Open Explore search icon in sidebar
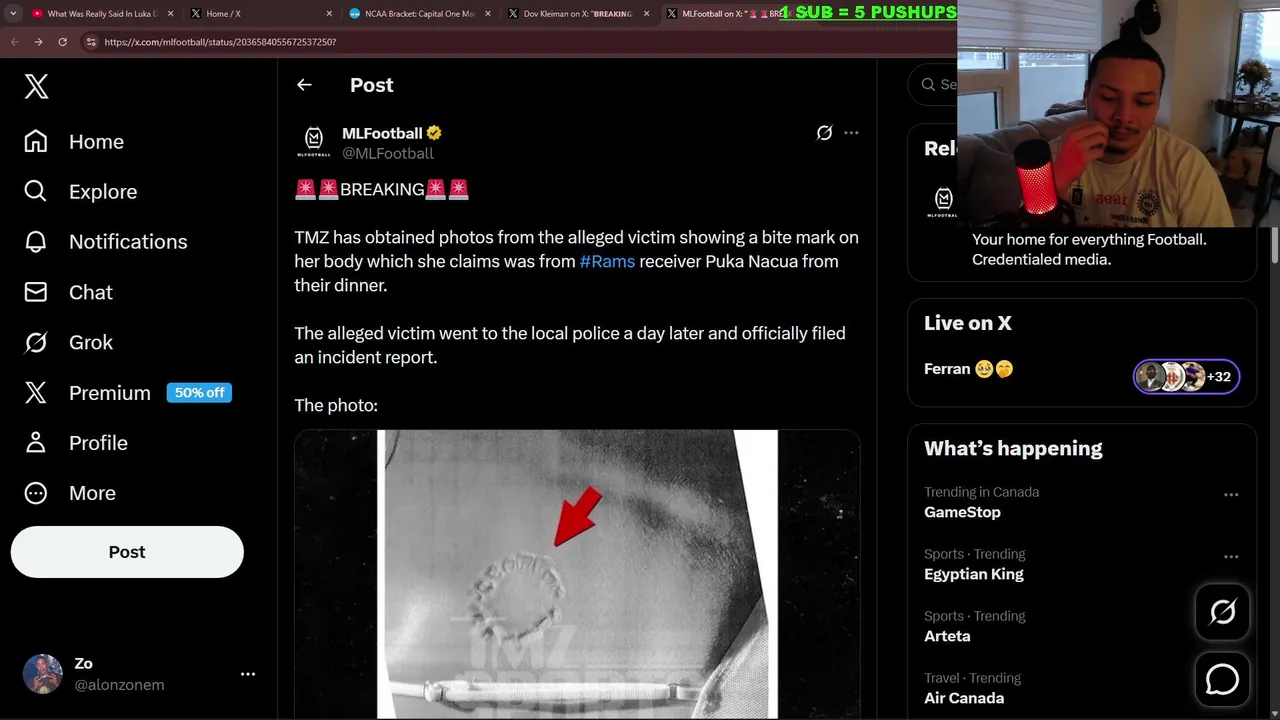 coord(36,191)
